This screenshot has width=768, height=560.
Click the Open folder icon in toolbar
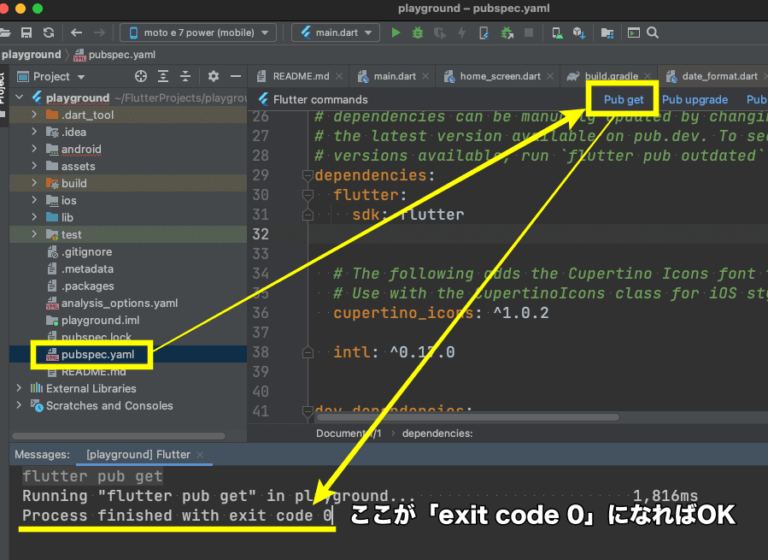5,33
